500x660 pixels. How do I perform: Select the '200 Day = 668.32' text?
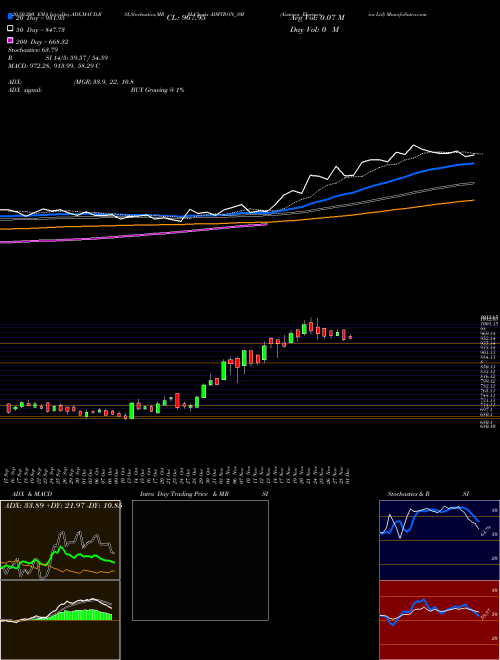(x=42, y=42)
